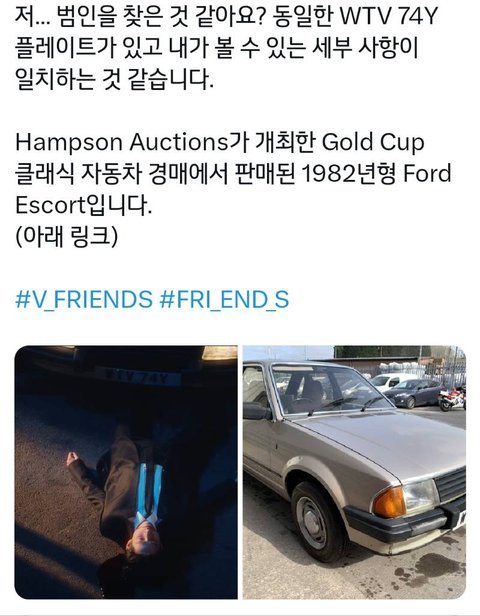This screenshot has height=616, width=480.
Task: Open the beige Ford Escort photo
Action: [x=354, y=472]
